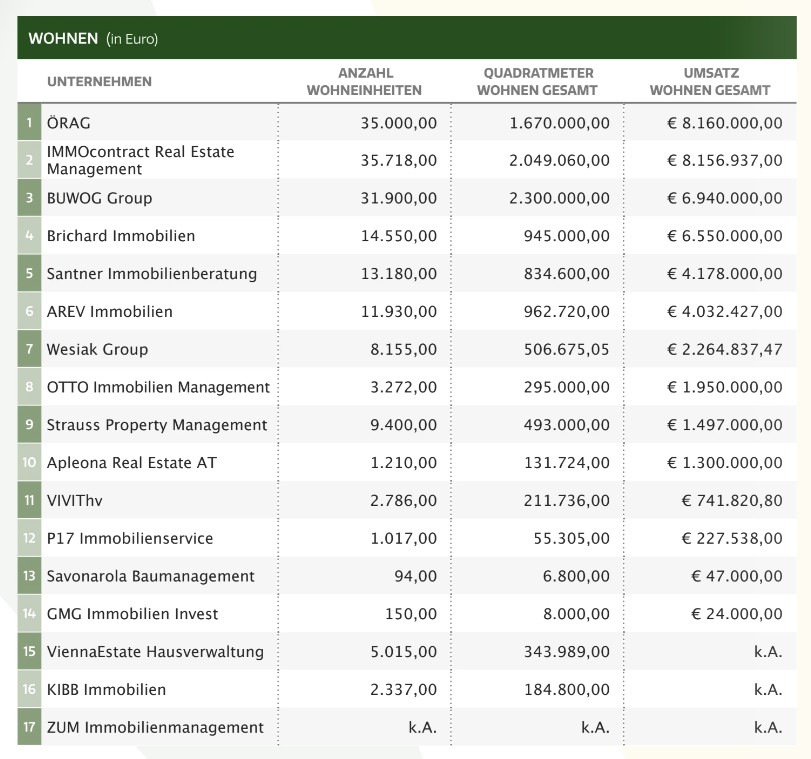Click the rank 11 badge beside VIVIThv
This screenshot has width=811, height=759.
(30, 501)
